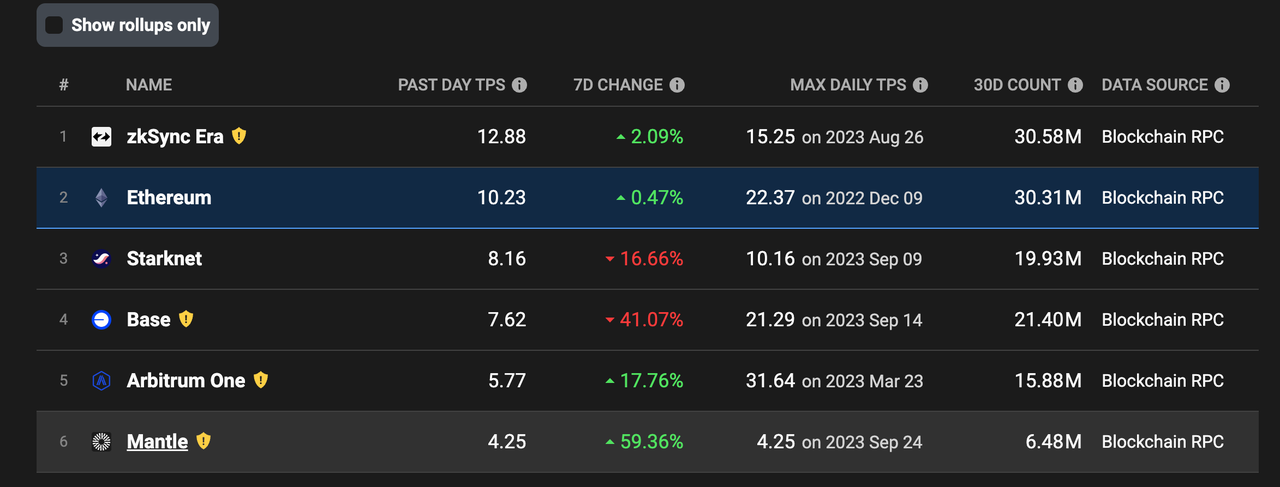
Task: Click the 41.07% decrease for Base
Action: [644, 320]
